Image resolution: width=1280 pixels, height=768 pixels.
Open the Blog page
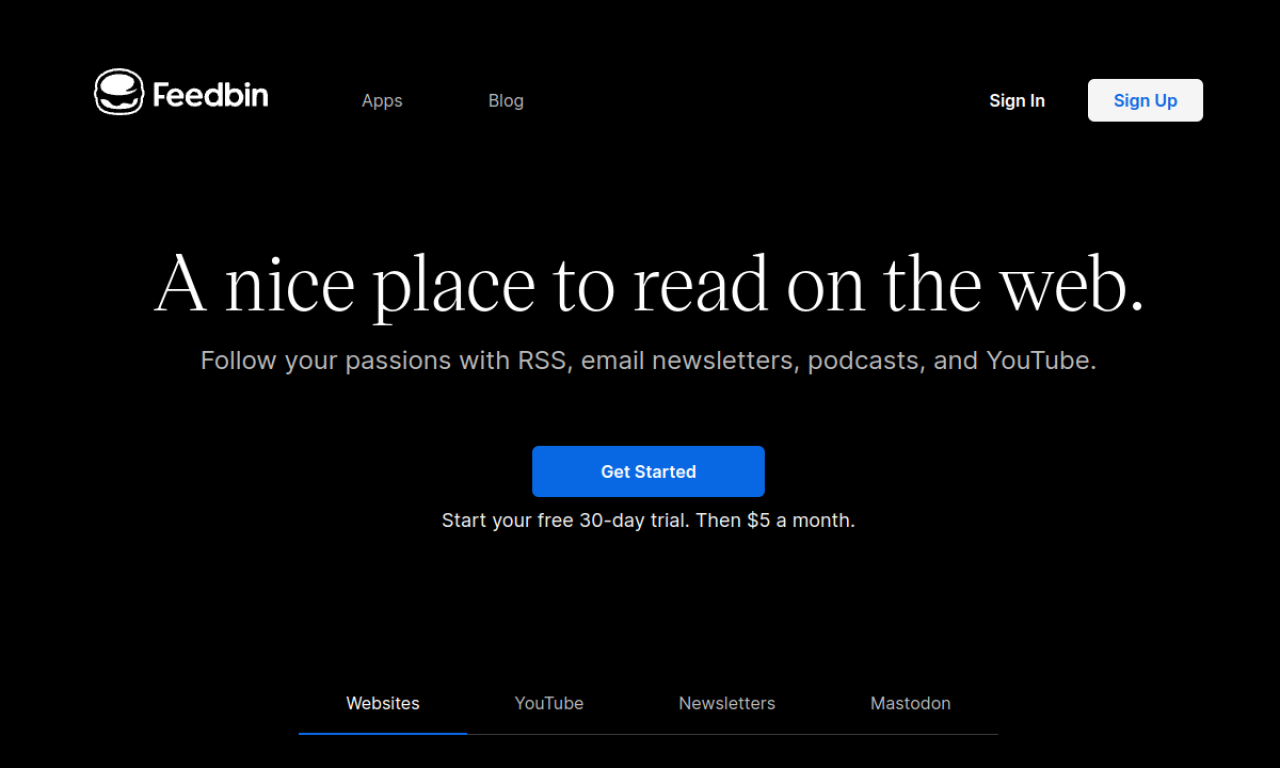(x=506, y=100)
